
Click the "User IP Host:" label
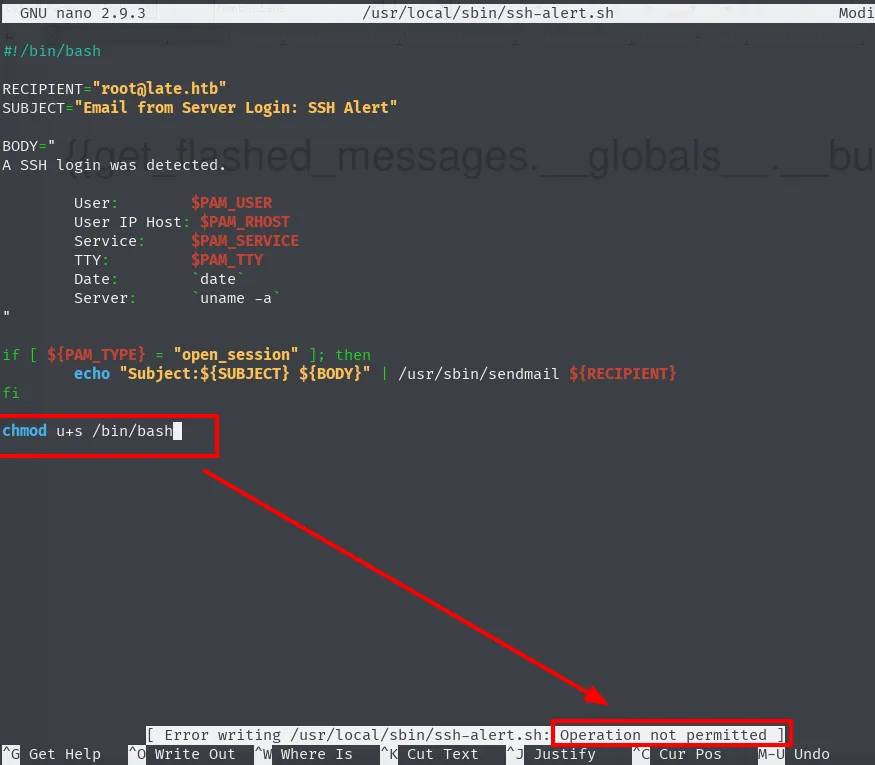[x=132, y=222]
